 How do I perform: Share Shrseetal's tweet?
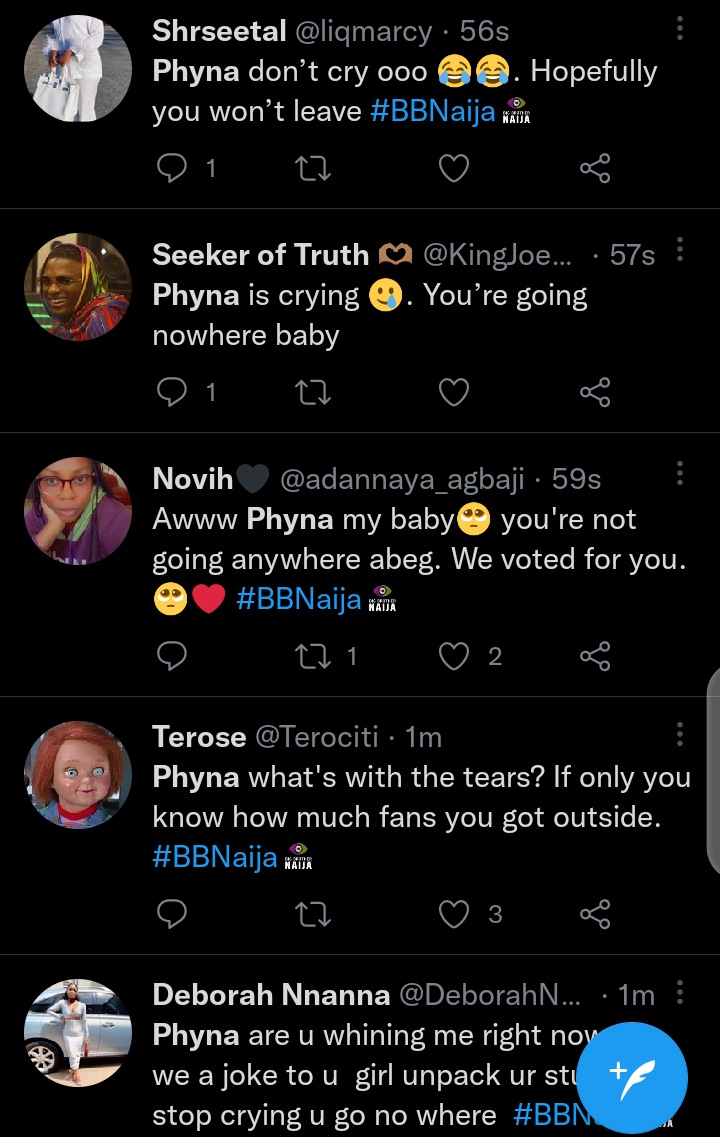tap(595, 169)
